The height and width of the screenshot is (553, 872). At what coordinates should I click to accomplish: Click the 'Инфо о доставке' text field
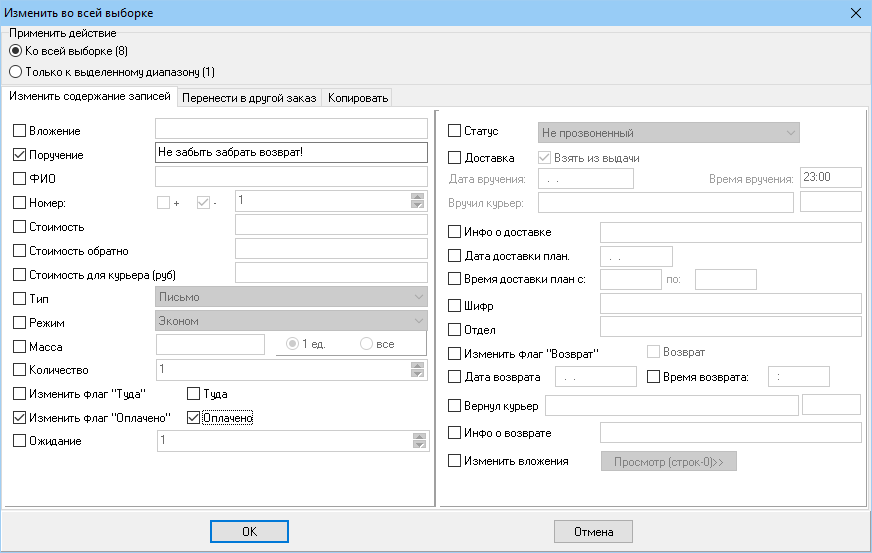[x=731, y=232]
